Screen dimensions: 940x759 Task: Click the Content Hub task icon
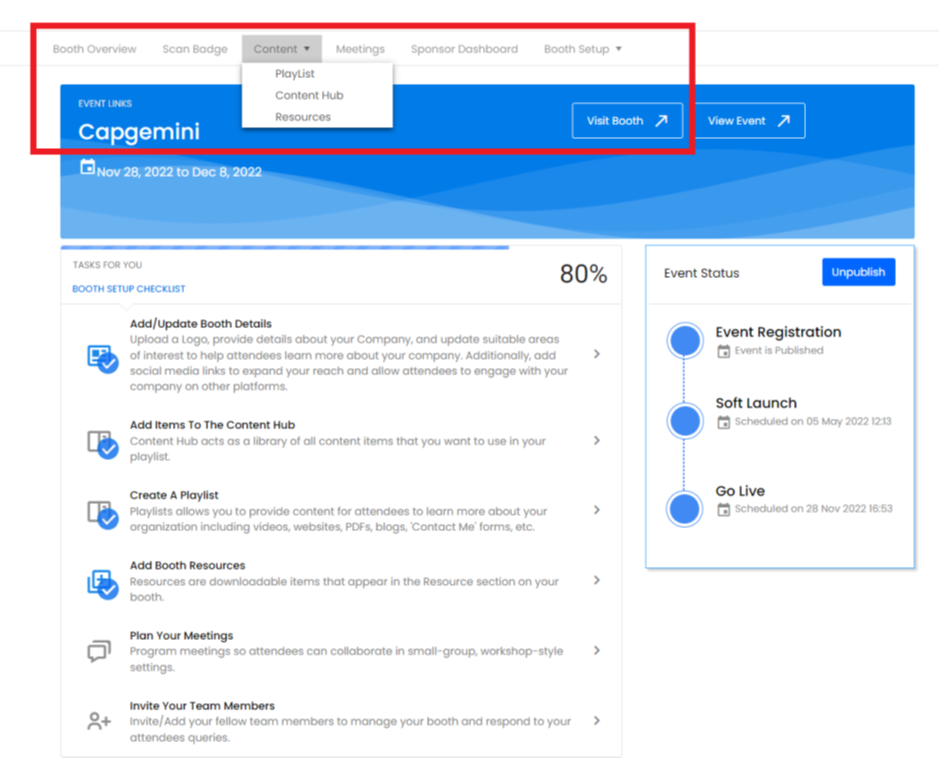102,444
